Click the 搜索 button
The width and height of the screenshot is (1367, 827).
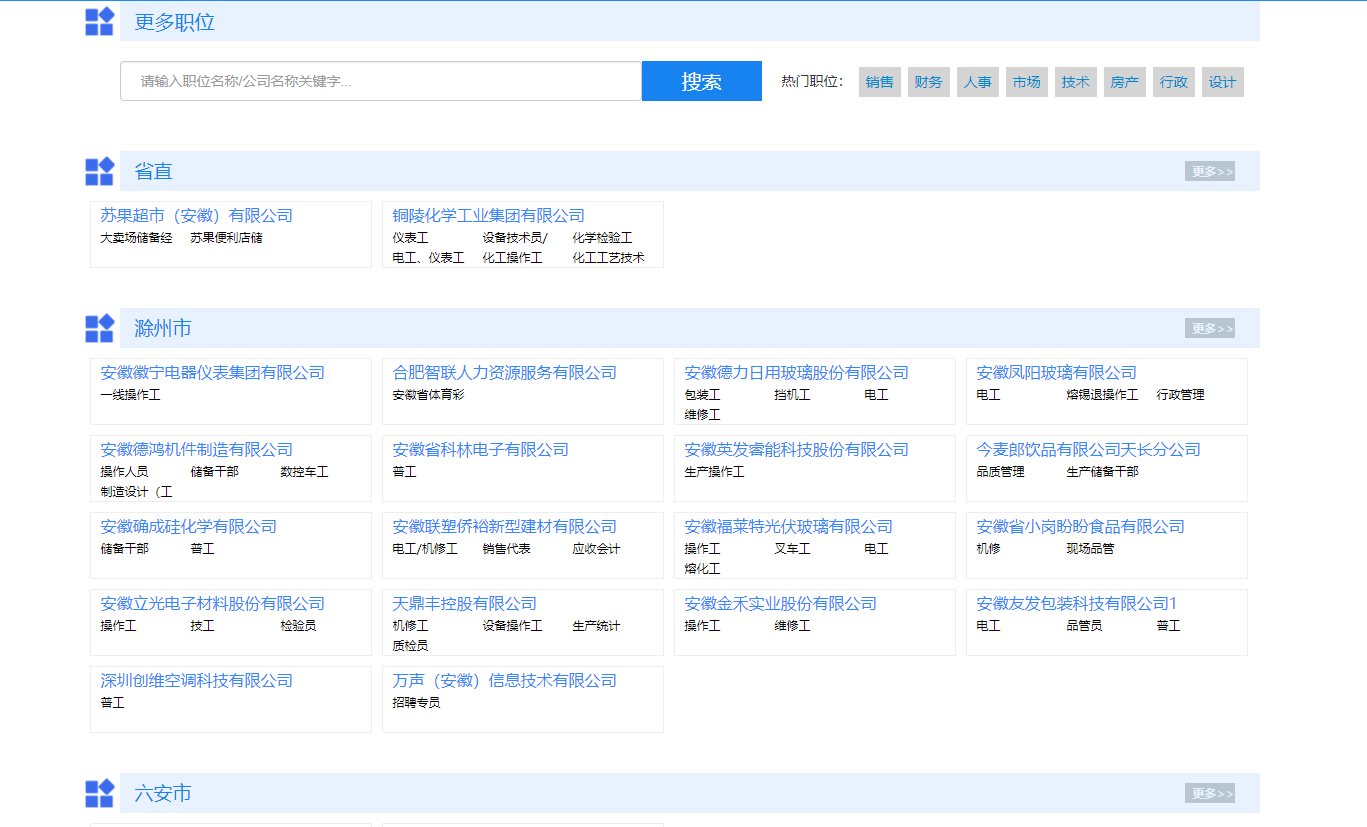pos(702,81)
